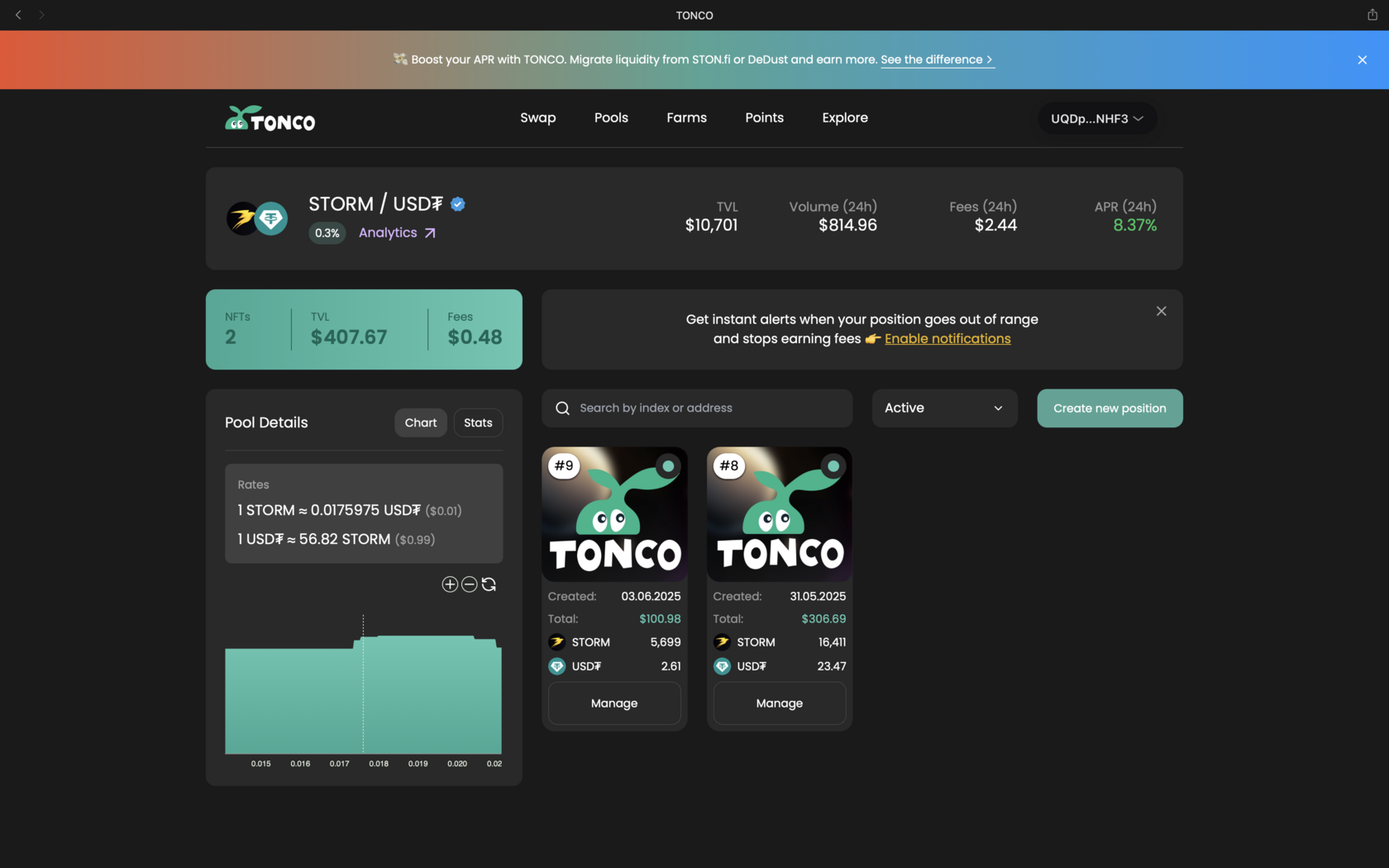The image size is (1389, 868).
Task: Click the $306.69 total on position #8
Action: point(823,619)
